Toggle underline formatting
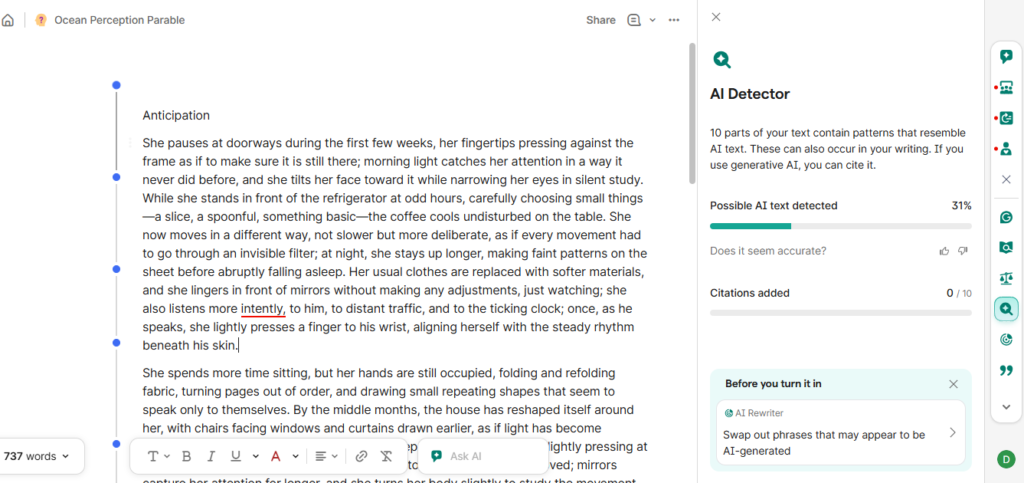 click(236, 456)
